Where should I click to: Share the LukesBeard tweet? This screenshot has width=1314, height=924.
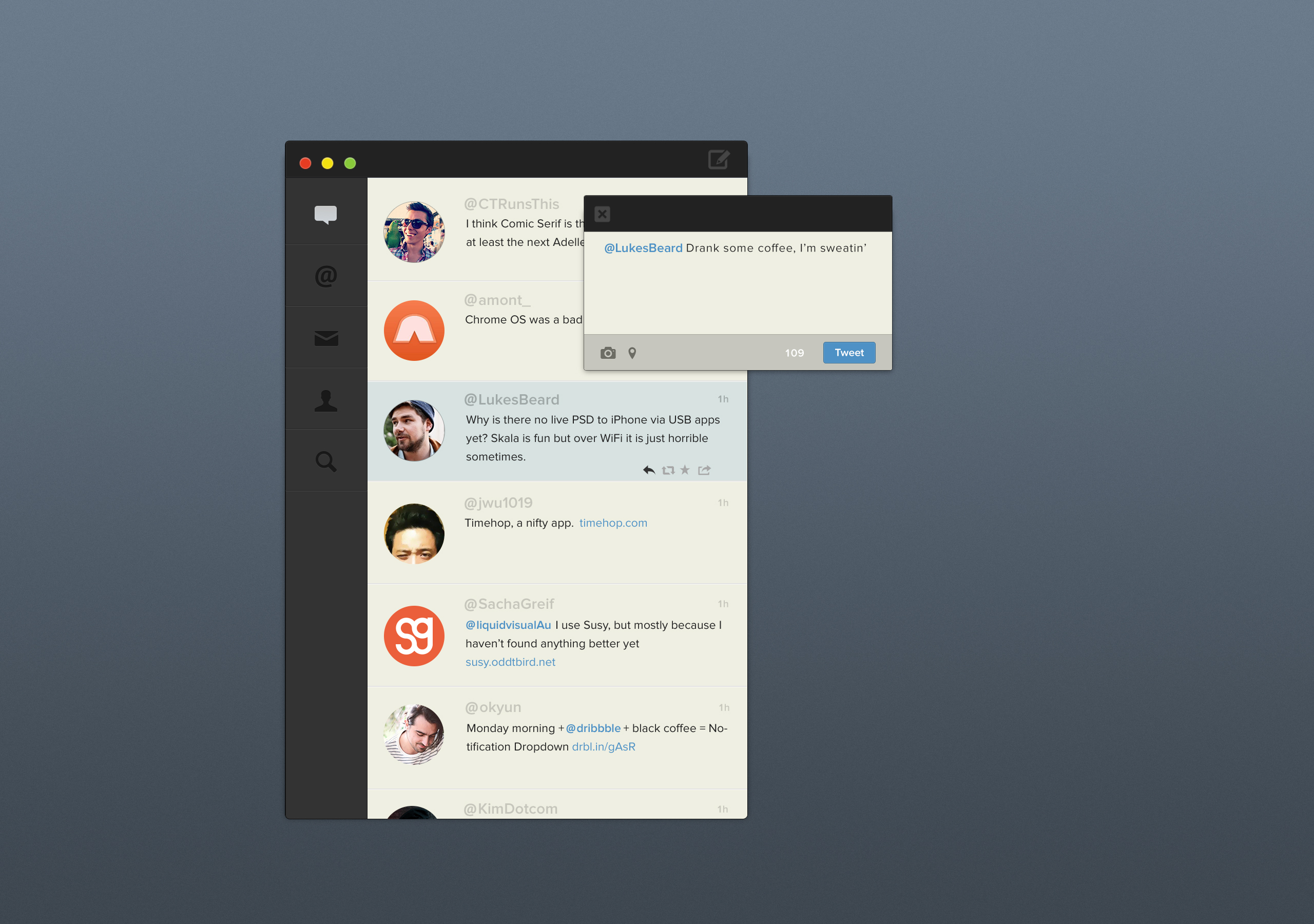click(705, 470)
